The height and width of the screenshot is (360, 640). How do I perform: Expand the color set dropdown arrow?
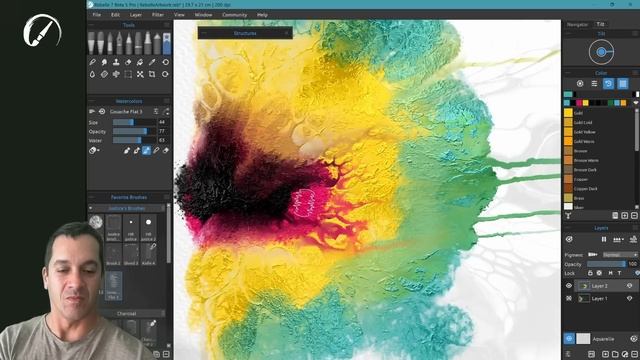pos(636,103)
